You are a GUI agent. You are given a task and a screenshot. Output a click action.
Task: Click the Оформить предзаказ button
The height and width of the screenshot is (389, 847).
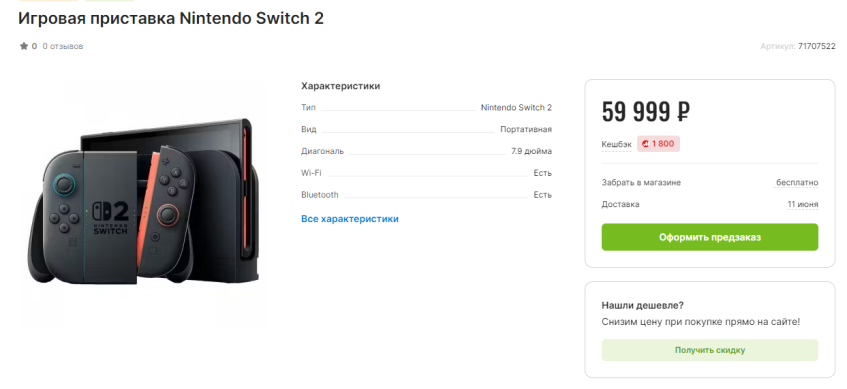710,237
